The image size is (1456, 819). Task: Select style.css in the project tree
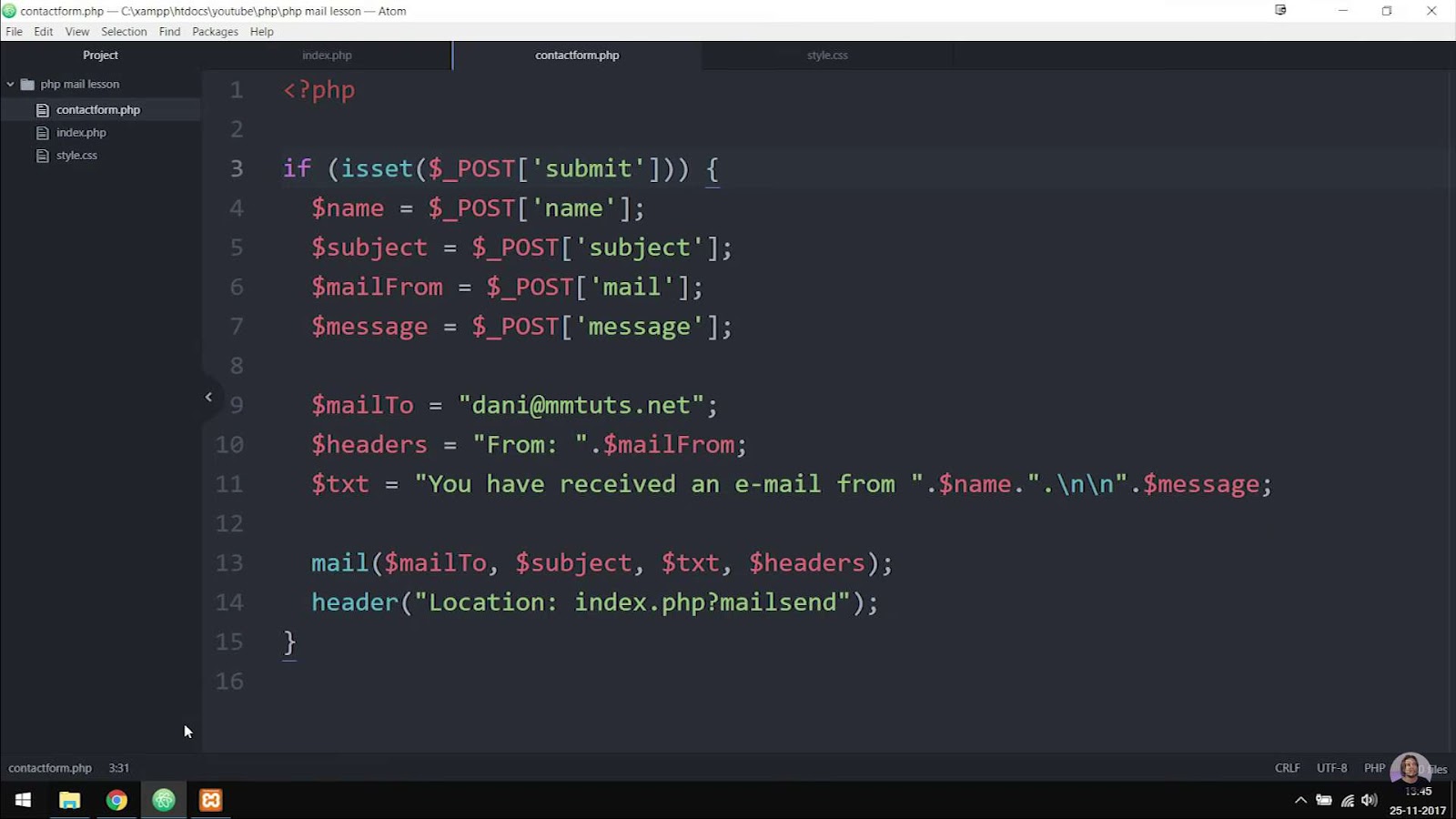(76, 155)
